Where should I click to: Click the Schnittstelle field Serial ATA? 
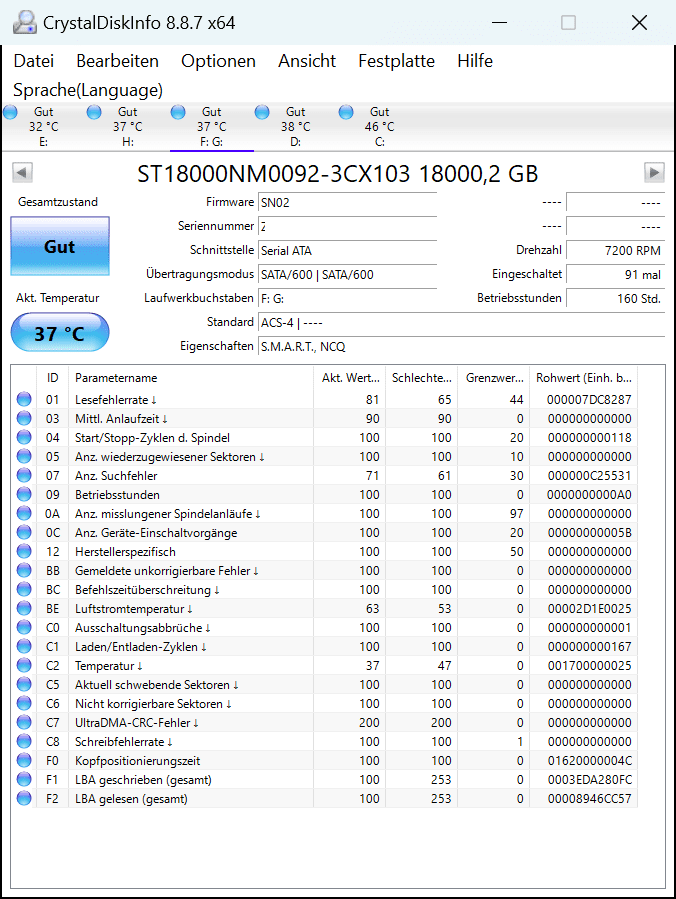click(347, 251)
